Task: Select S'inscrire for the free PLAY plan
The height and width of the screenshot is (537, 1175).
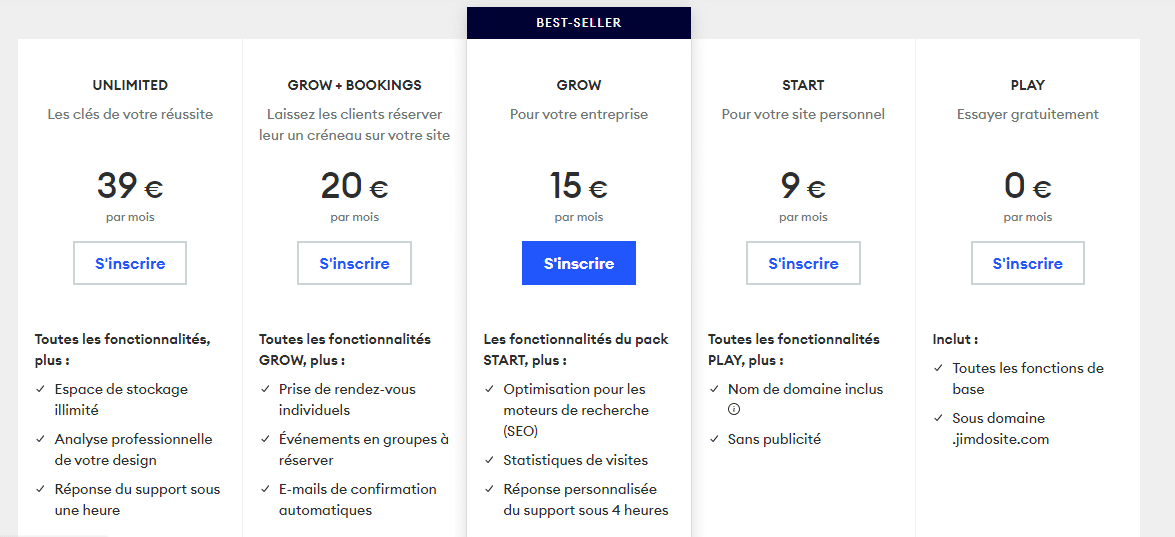Action: [1027, 263]
